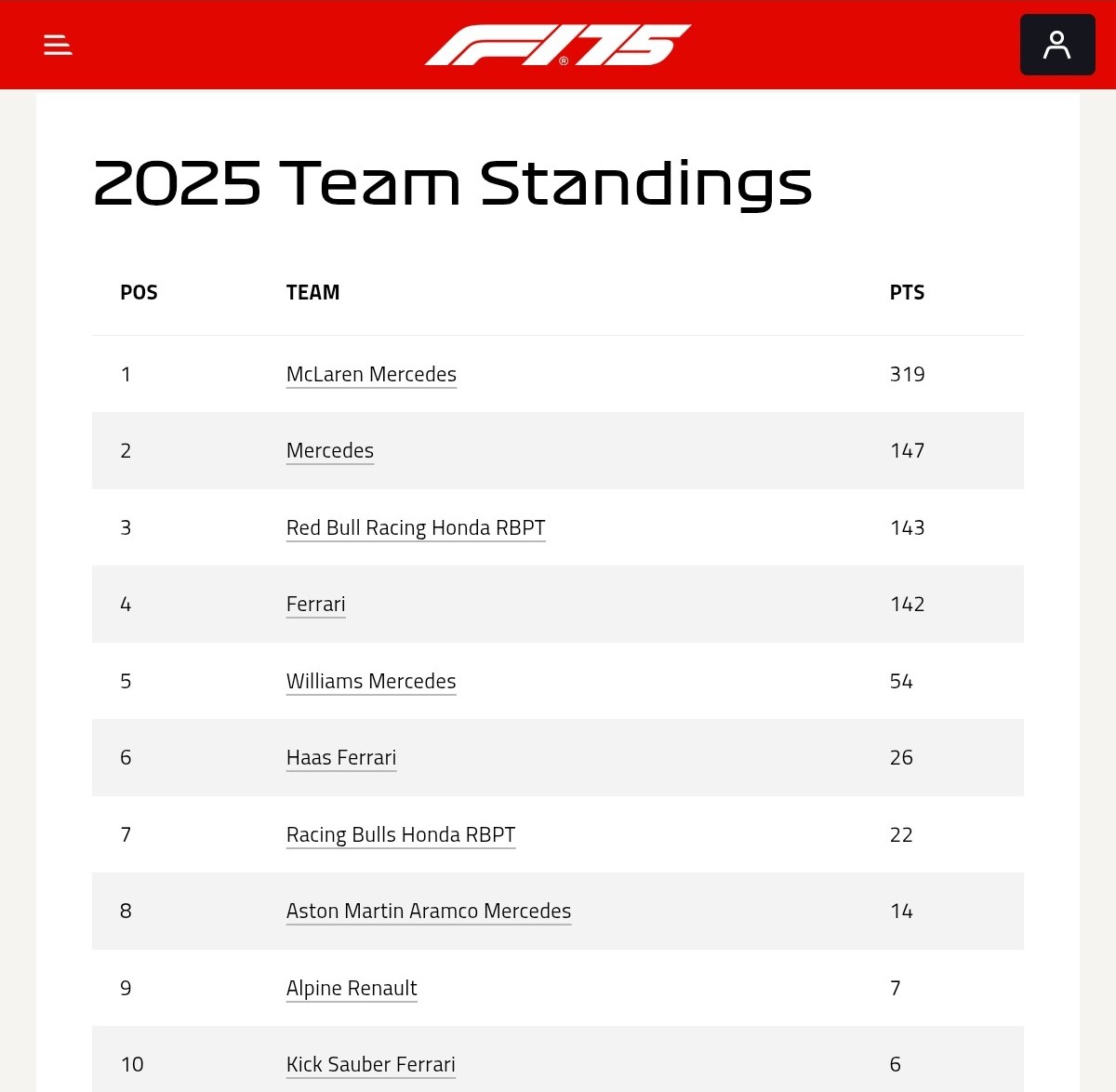Open the Mercedes team link
Screen dimensions: 1116x1092
[330, 450]
